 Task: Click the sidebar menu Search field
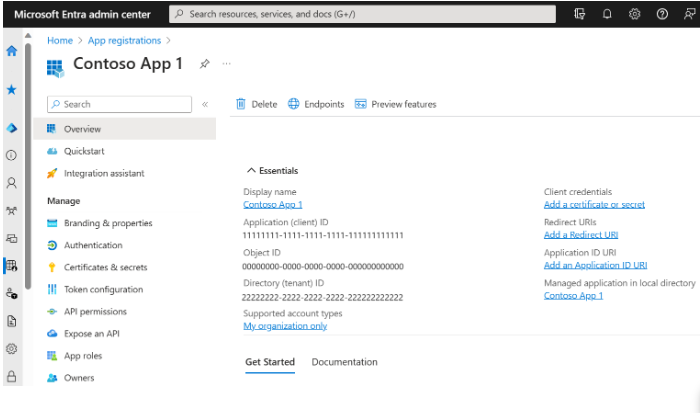coord(119,104)
